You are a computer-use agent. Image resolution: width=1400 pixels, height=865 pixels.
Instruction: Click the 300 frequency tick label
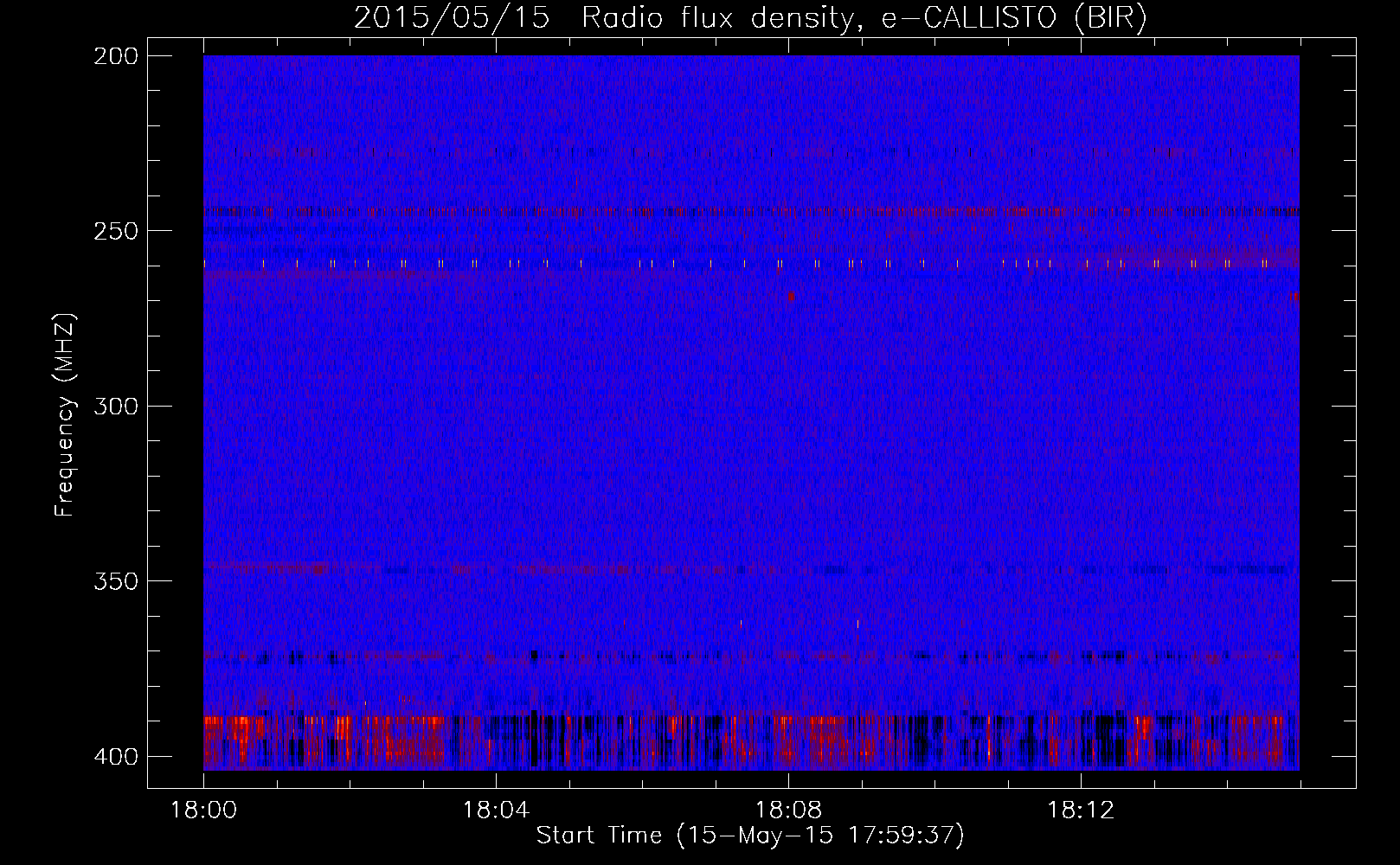point(116,407)
